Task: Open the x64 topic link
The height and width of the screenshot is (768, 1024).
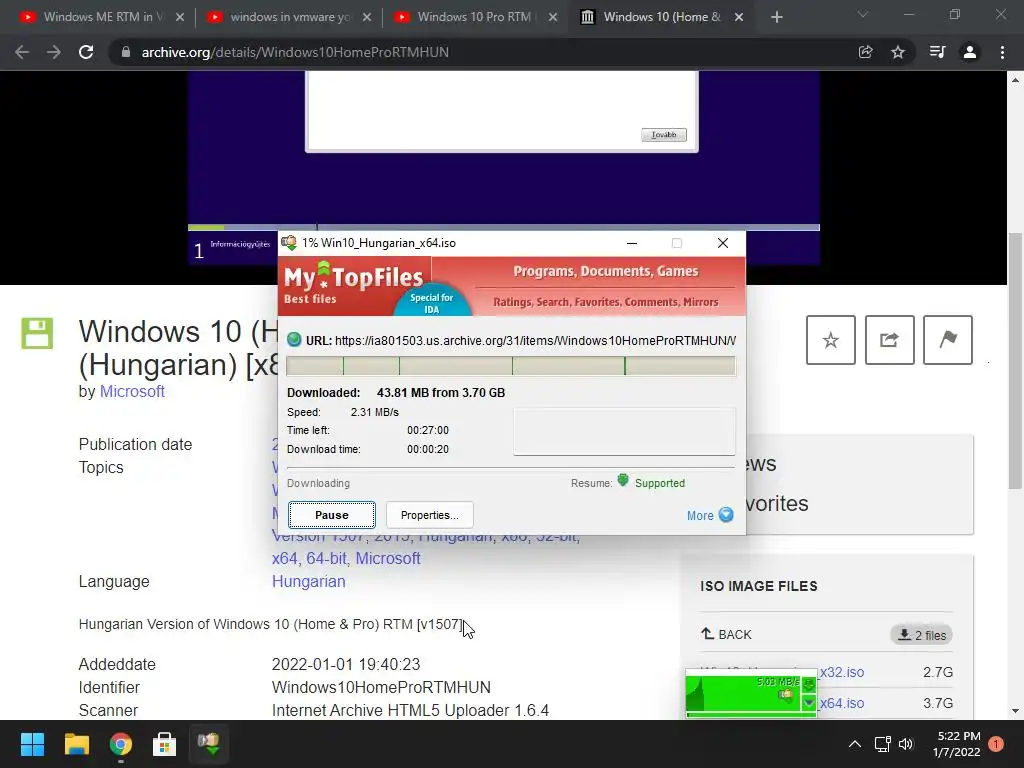Action: [284, 558]
